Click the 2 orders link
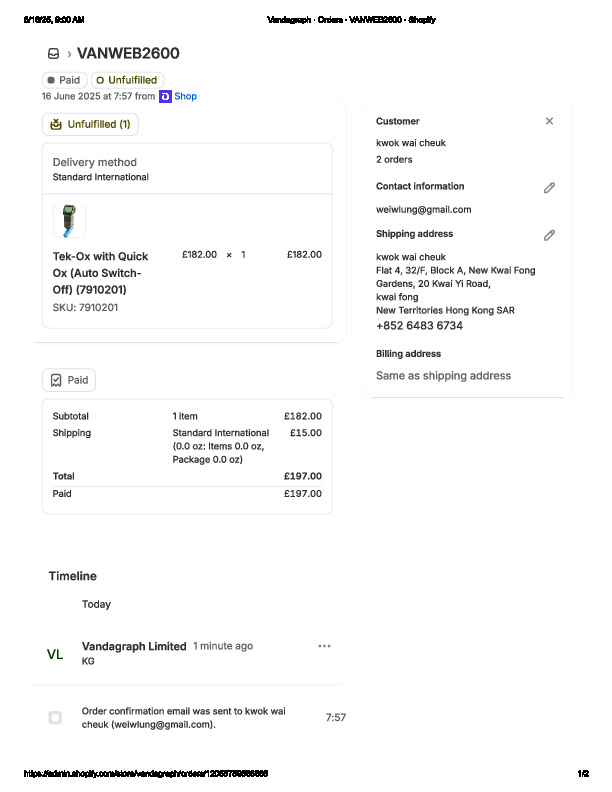612x792 pixels. point(394,160)
